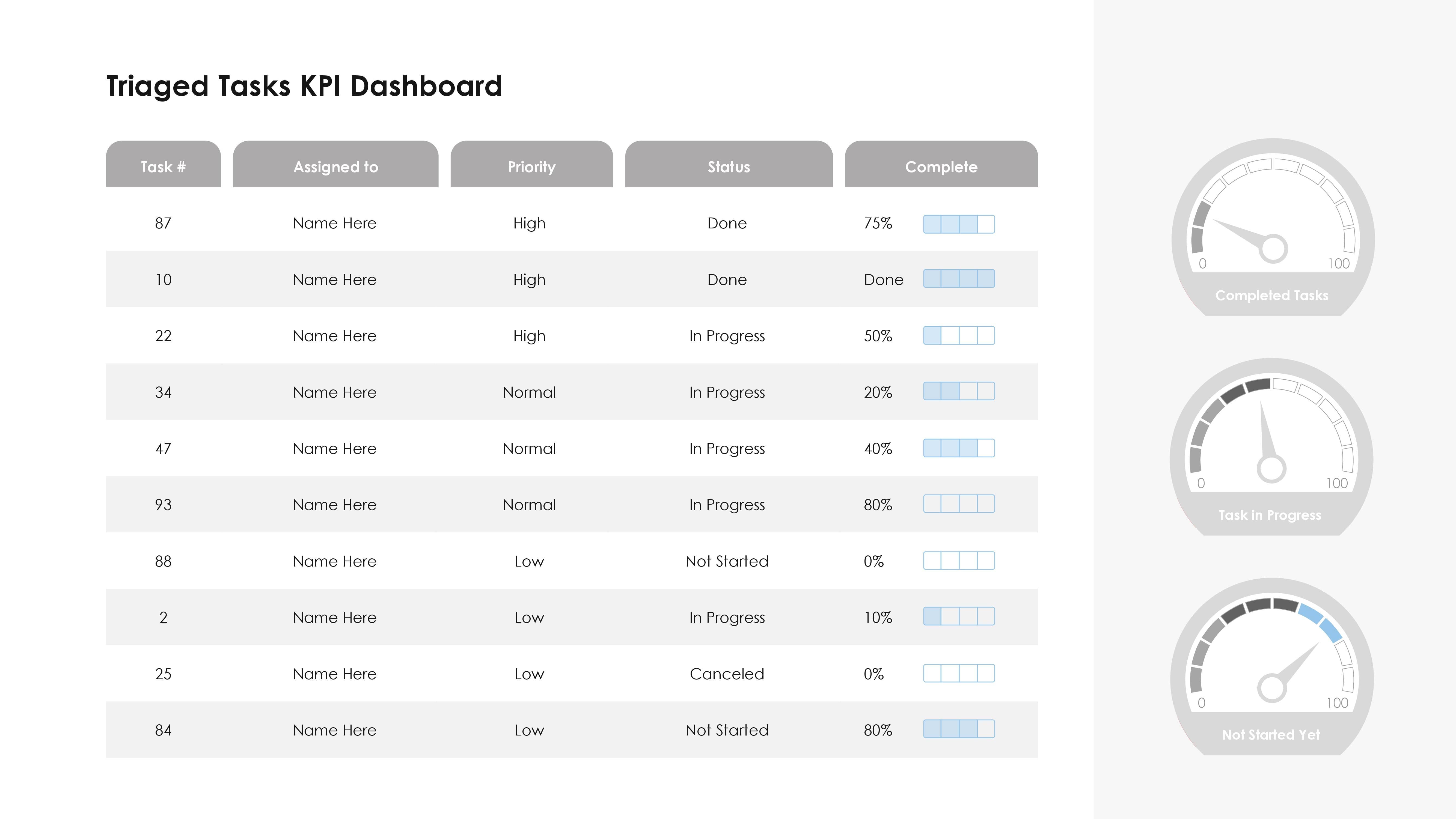1456x819 pixels.
Task: Click task number 87
Action: (163, 223)
